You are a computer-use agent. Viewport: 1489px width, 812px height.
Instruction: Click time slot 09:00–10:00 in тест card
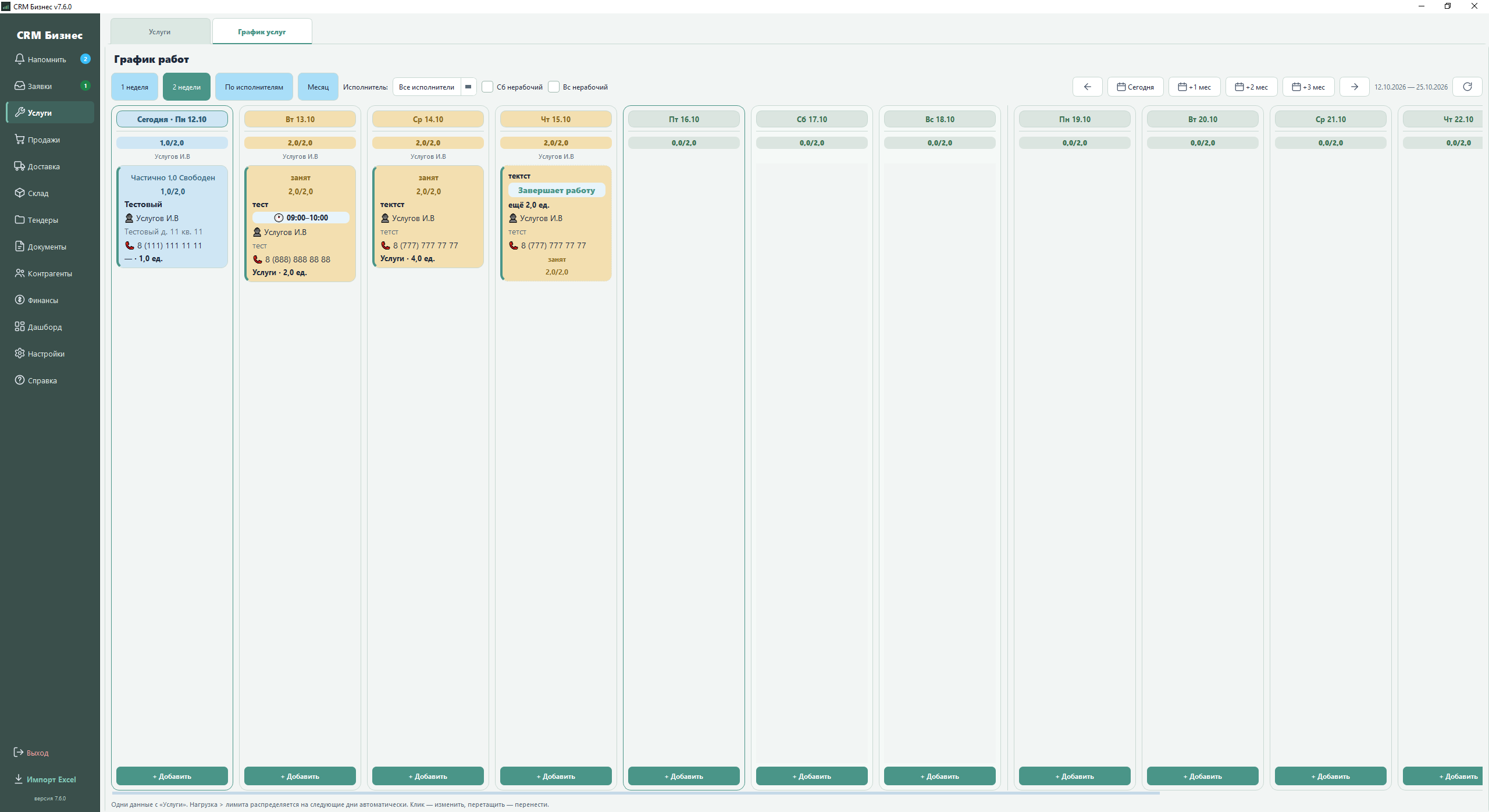[301, 218]
